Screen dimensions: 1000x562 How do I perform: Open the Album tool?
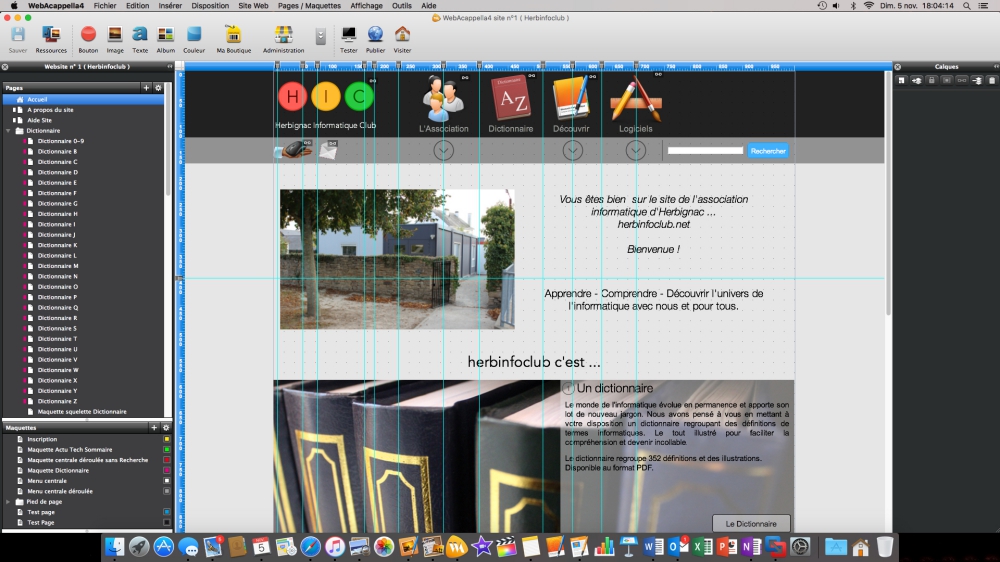point(166,36)
